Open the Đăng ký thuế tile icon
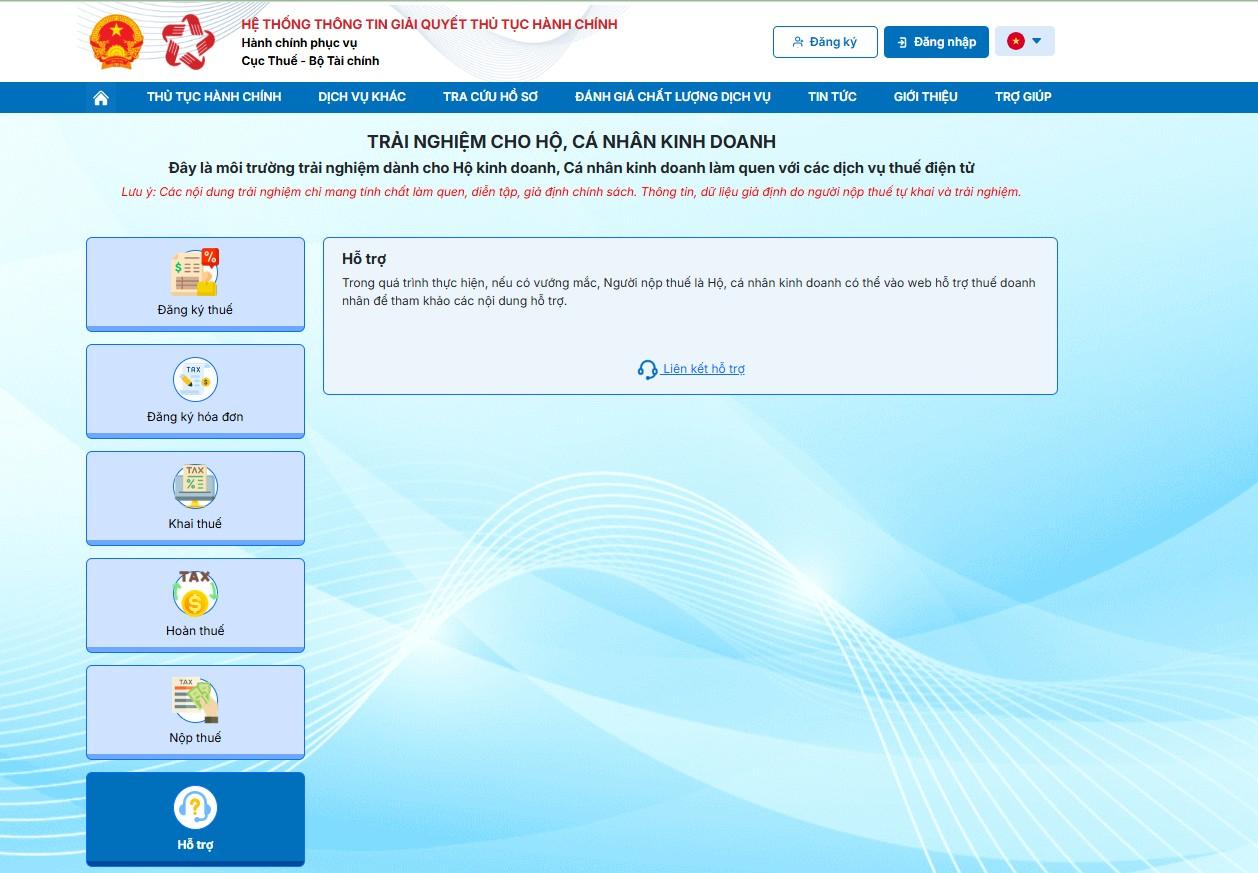This screenshot has width=1258, height=873. [x=195, y=273]
